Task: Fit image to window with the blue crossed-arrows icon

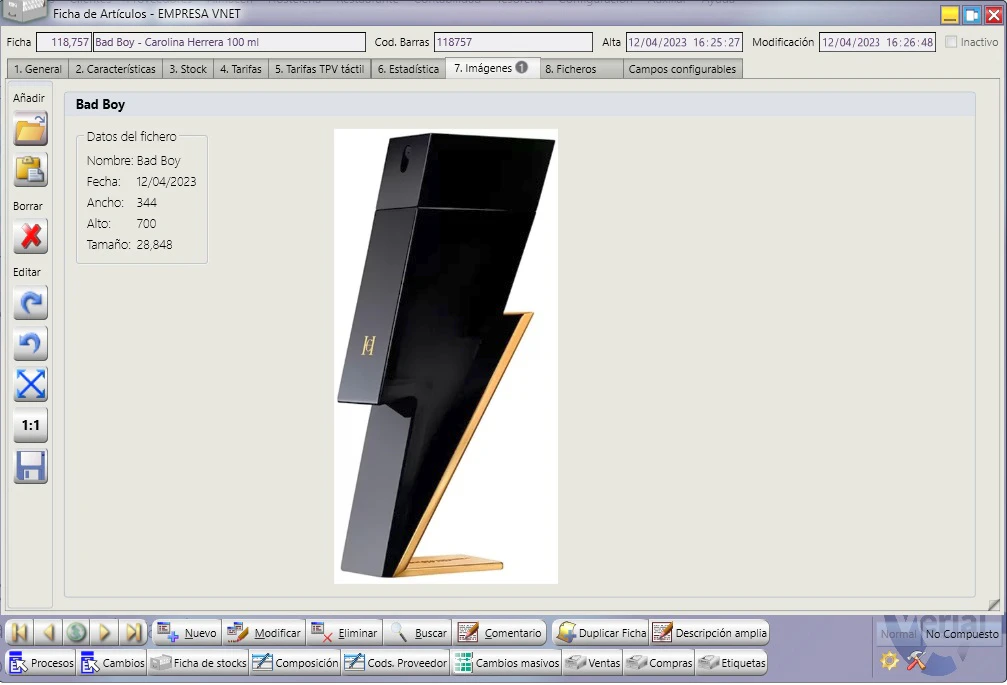Action: (30, 385)
